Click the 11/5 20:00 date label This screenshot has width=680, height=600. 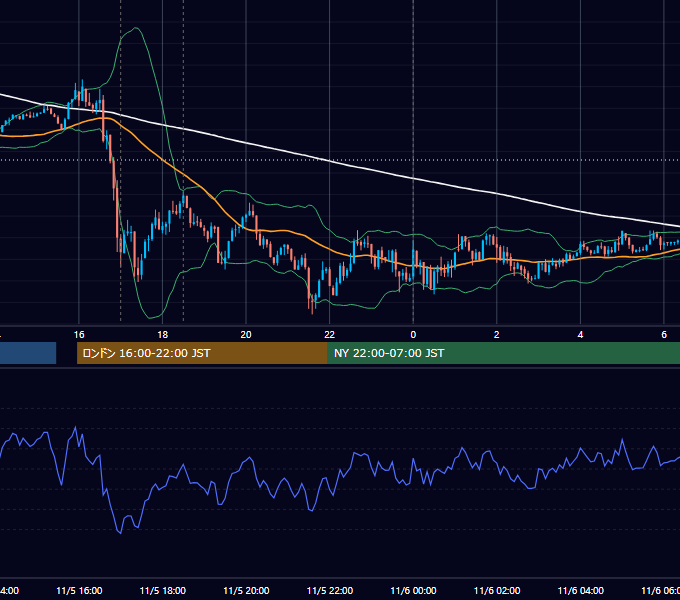tap(246, 590)
